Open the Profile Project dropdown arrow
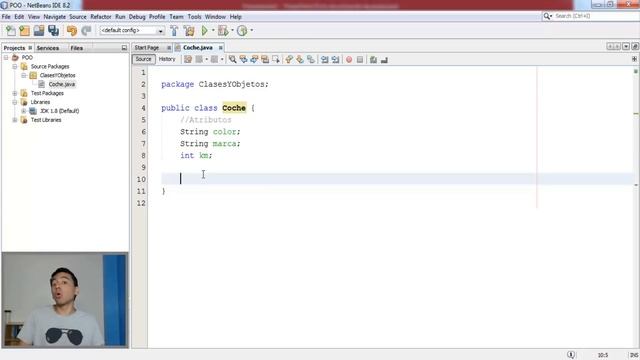The image size is (640, 360). point(251,31)
